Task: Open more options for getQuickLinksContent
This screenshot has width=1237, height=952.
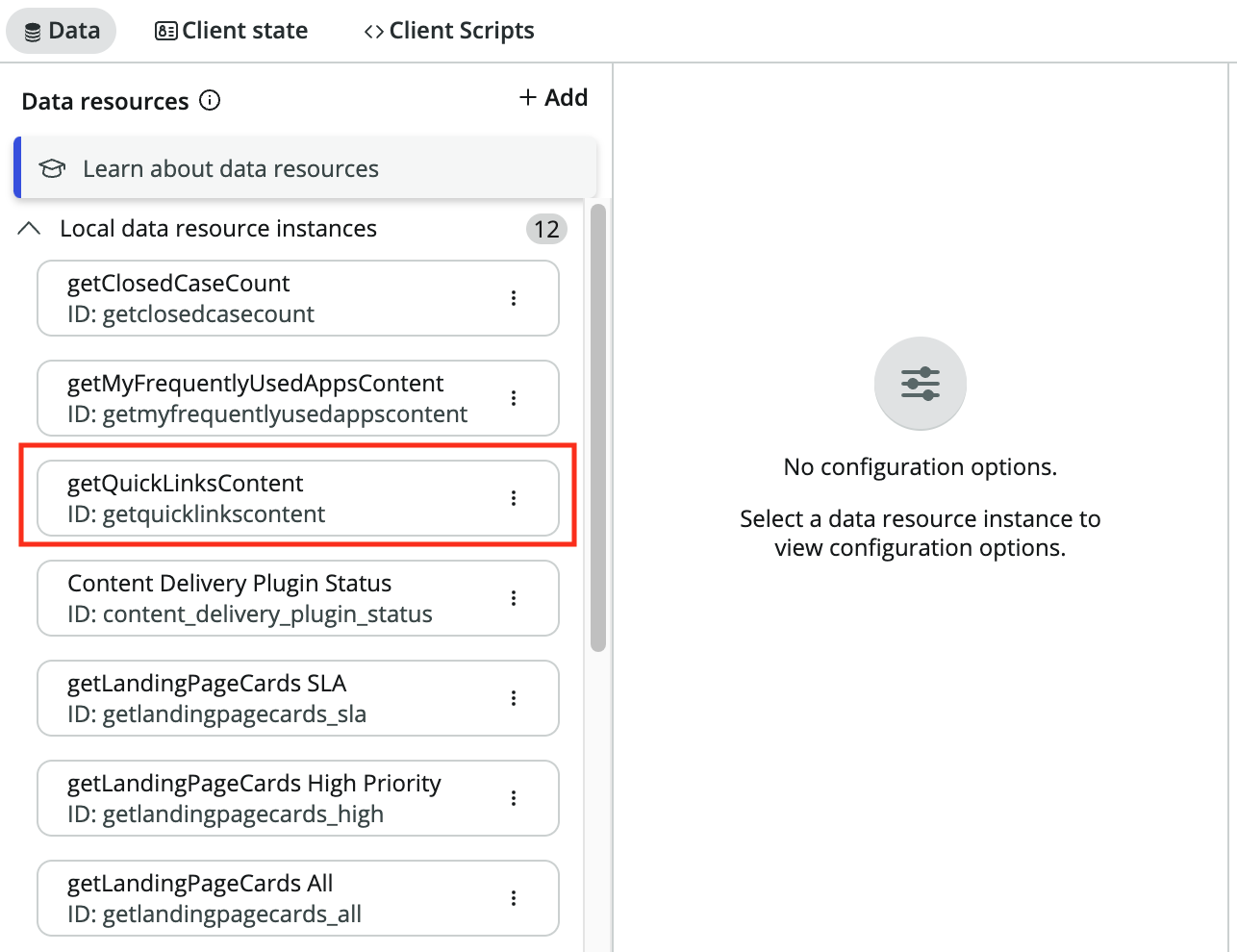Action: (514, 498)
